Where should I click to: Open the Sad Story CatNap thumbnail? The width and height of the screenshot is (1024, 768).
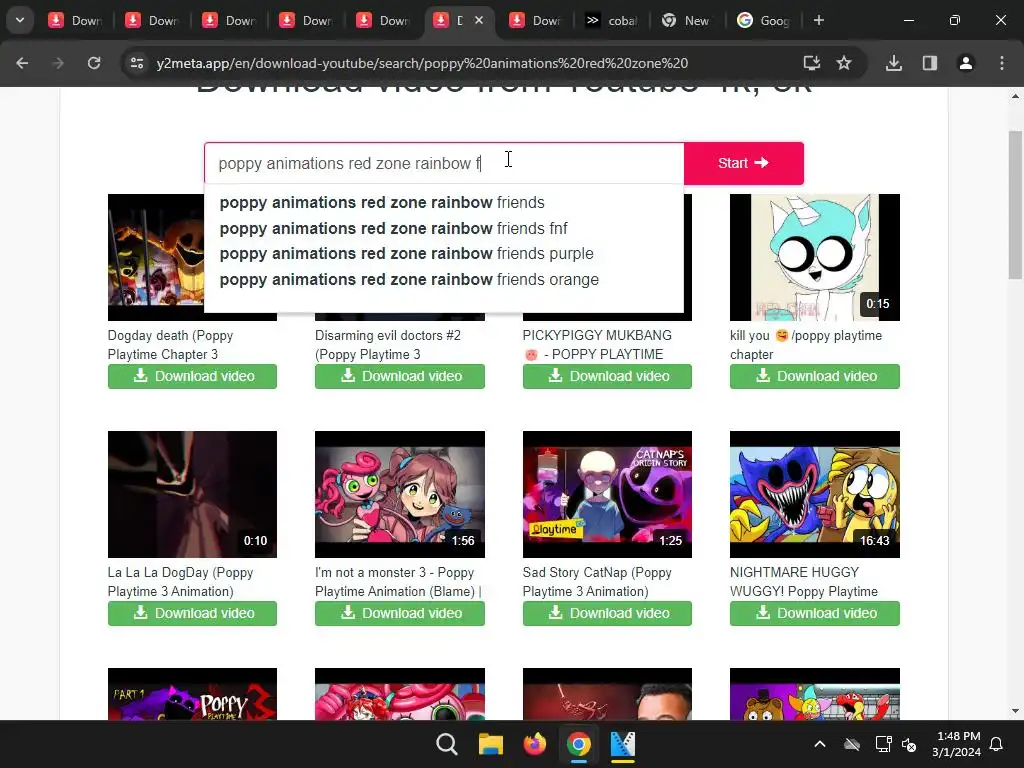click(x=607, y=494)
